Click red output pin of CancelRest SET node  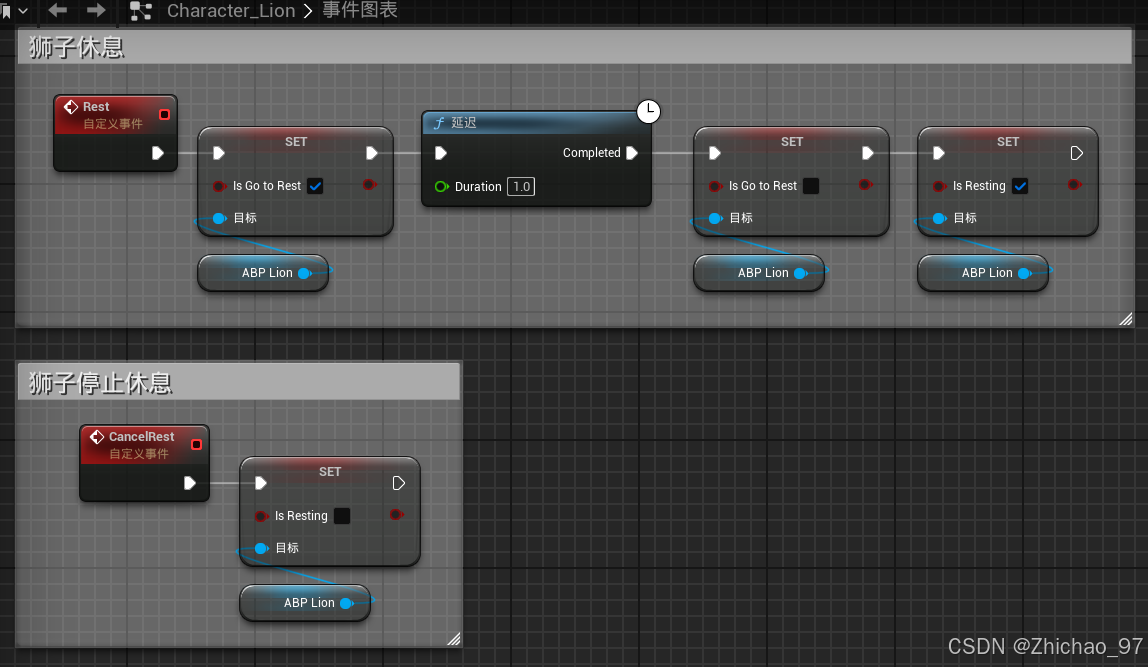point(396,515)
